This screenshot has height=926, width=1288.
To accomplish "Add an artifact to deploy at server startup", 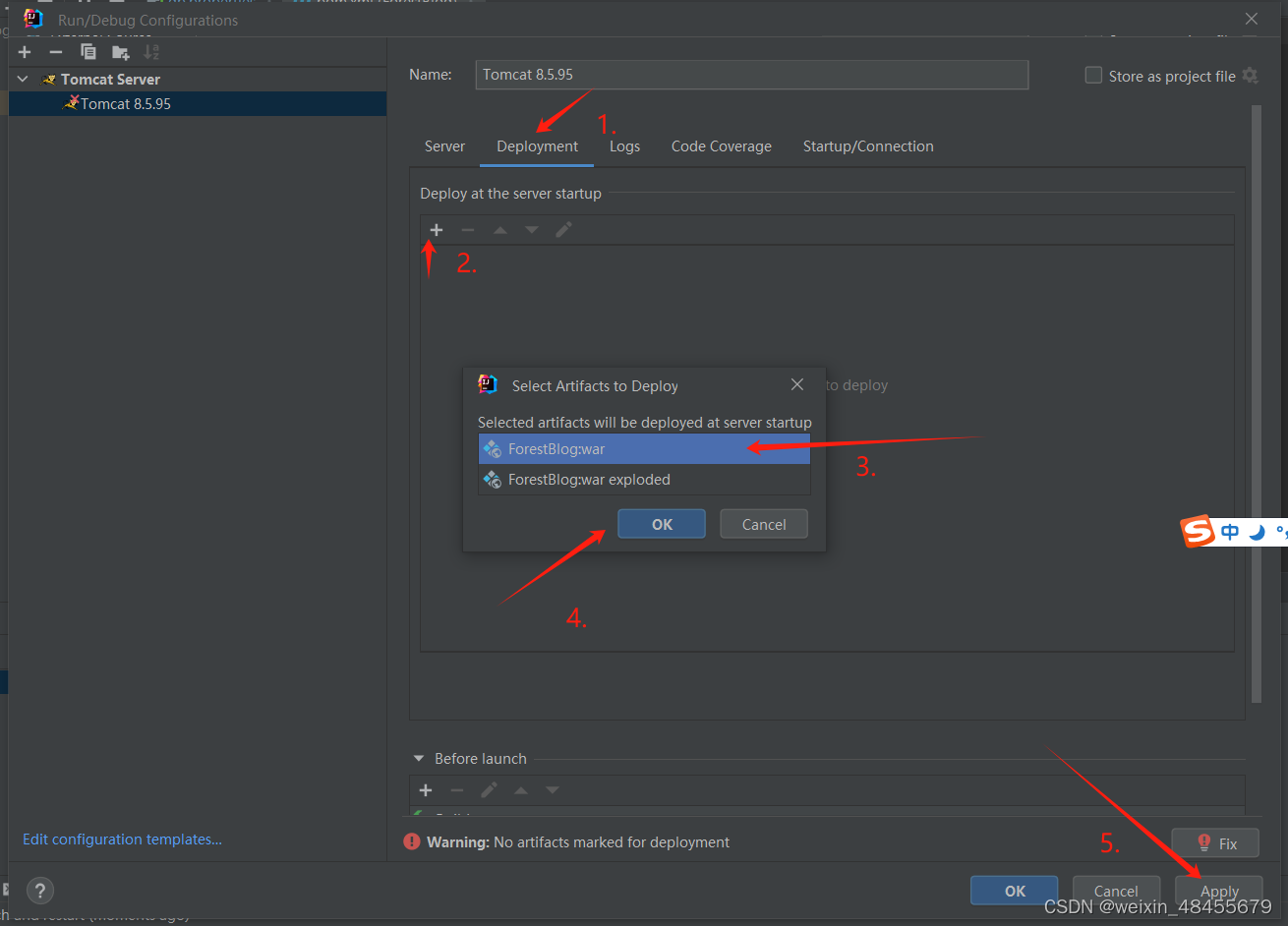I will pos(436,229).
